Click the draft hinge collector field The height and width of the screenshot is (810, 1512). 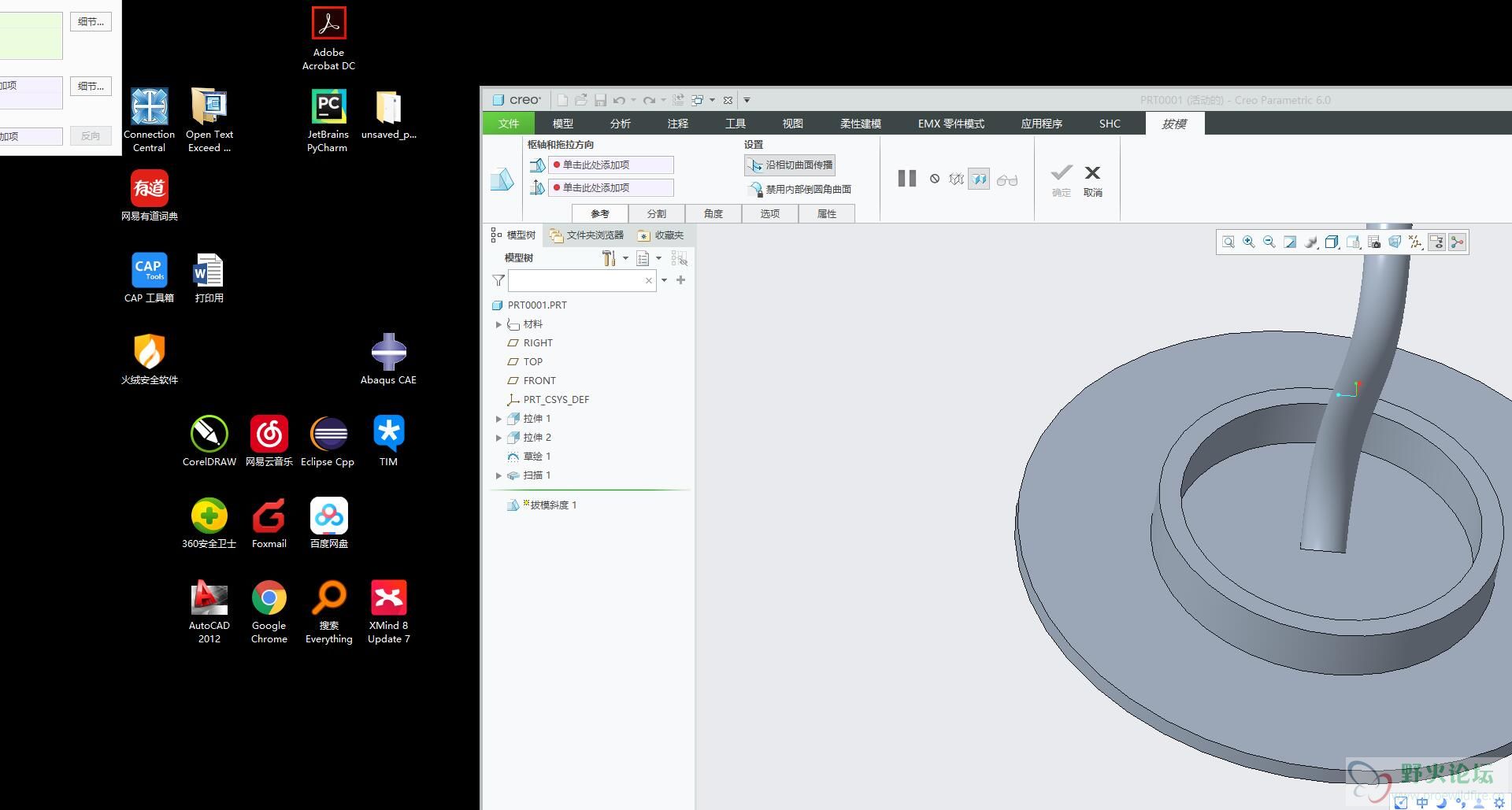[x=611, y=165]
